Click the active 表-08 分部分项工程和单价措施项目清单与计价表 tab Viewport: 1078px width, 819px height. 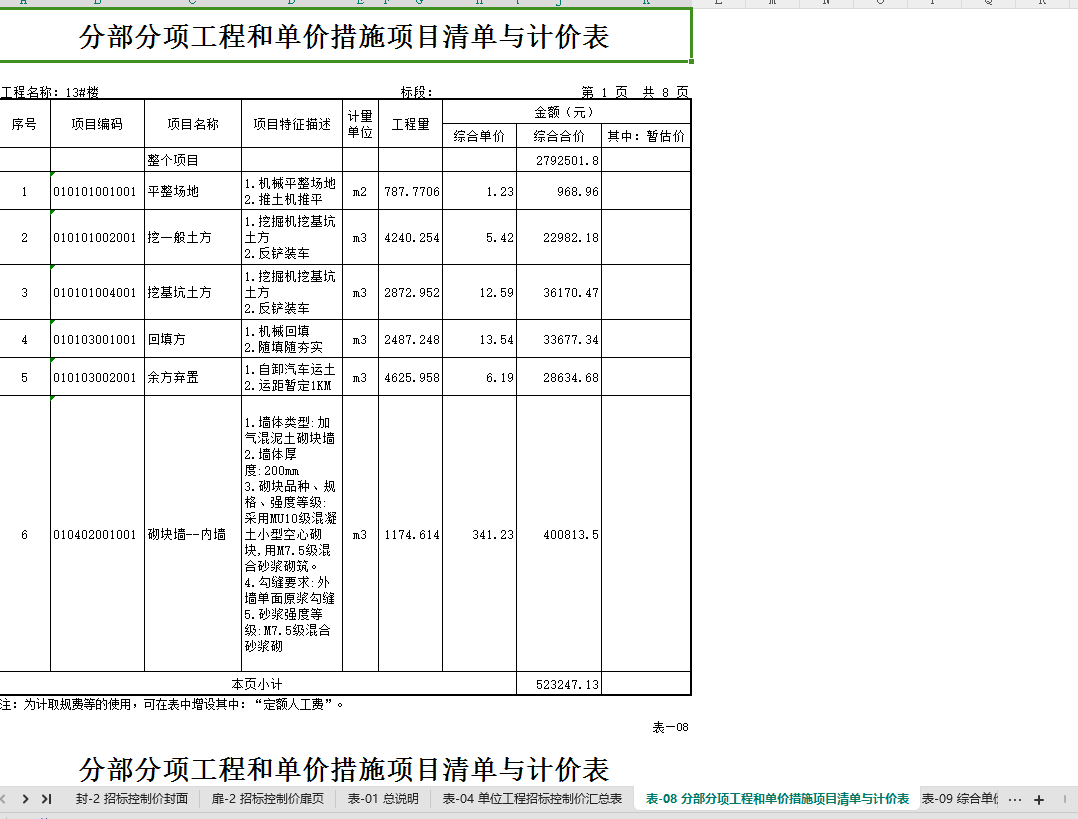click(777, 798)
